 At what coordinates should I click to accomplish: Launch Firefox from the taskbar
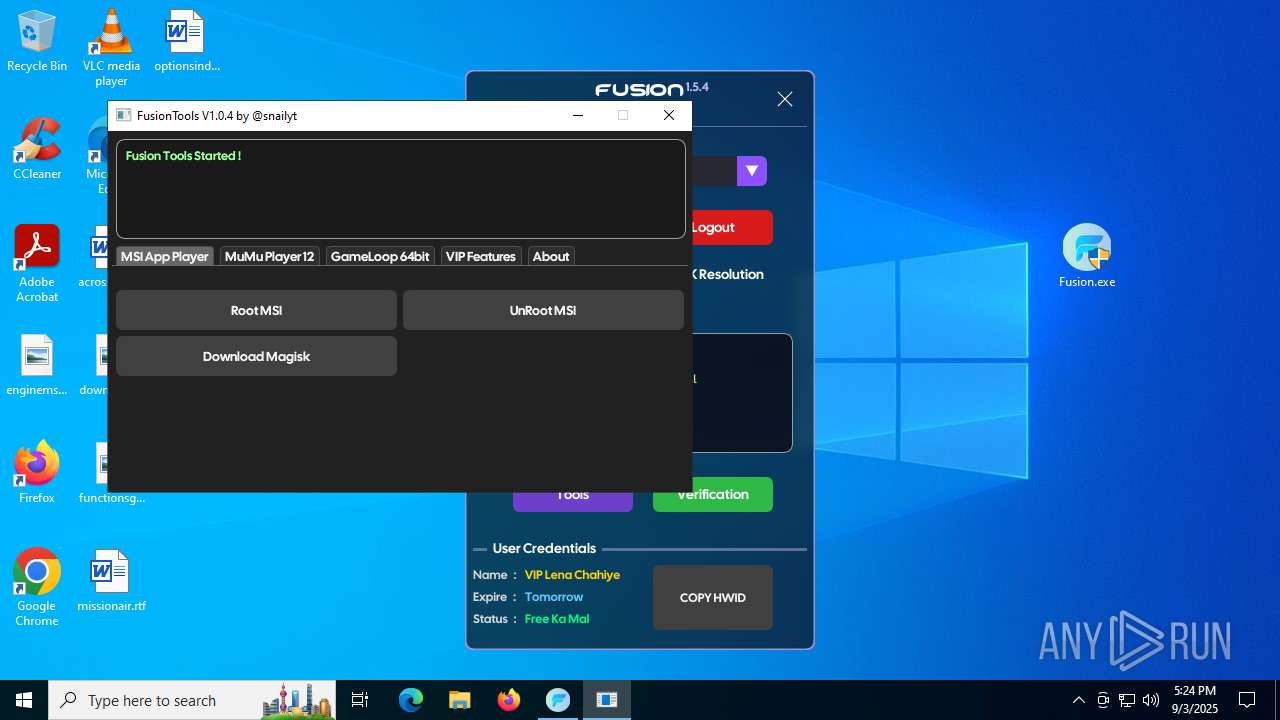[x=509, y=700]
